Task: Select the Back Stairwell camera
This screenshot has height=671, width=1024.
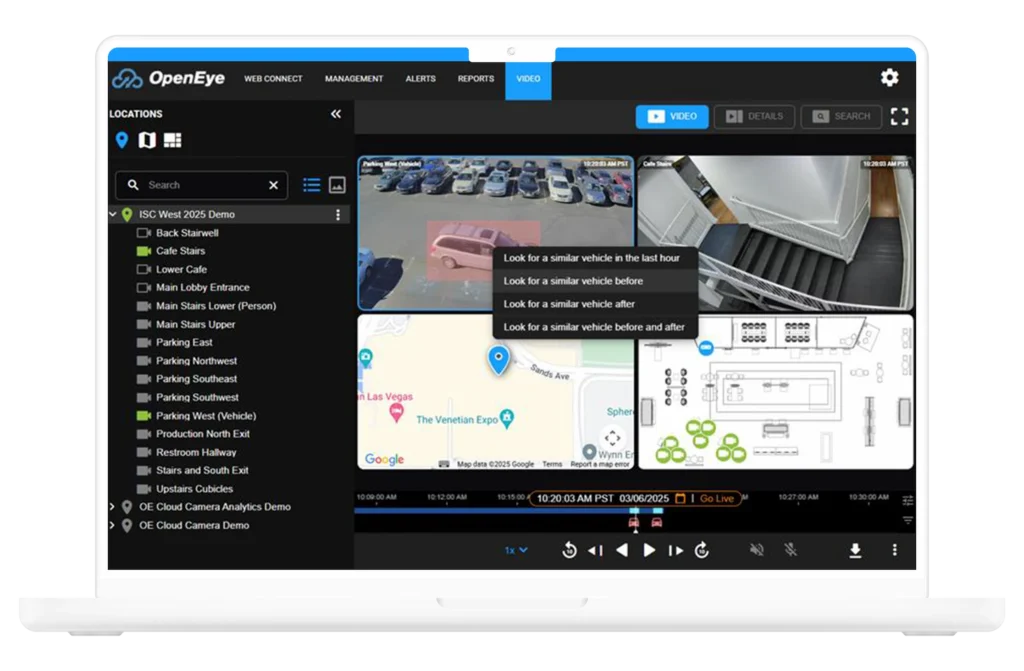Action: tap(187, 233)
